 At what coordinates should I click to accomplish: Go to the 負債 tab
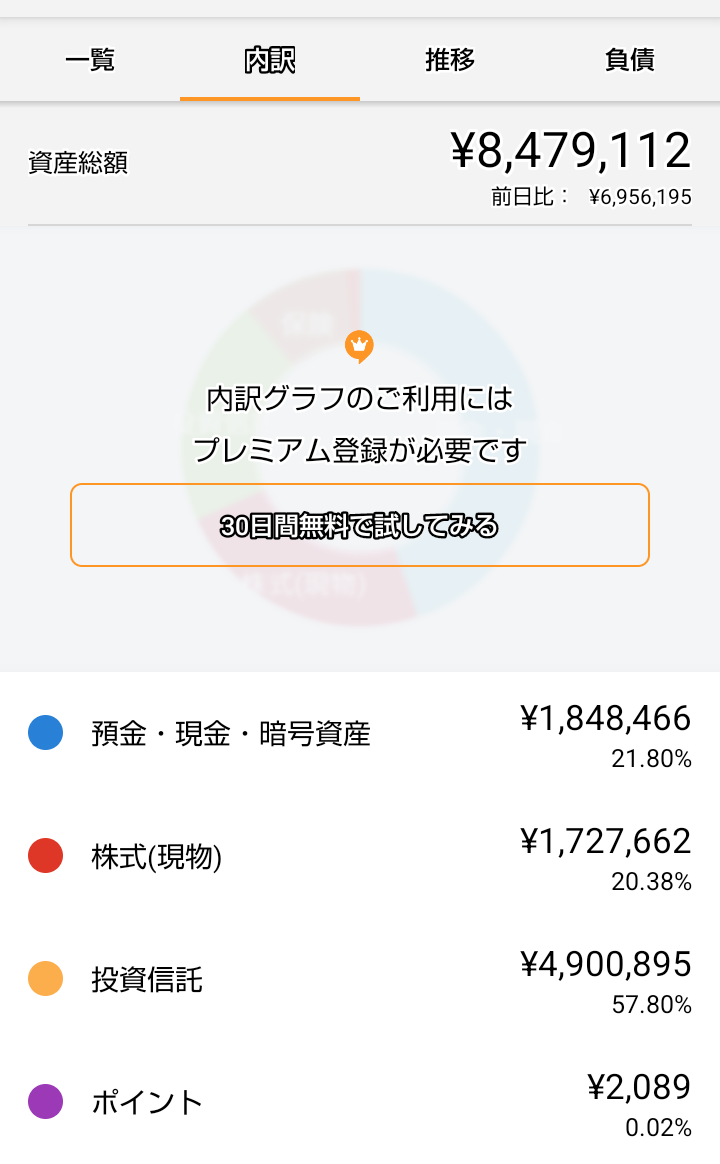coord(629,59)
